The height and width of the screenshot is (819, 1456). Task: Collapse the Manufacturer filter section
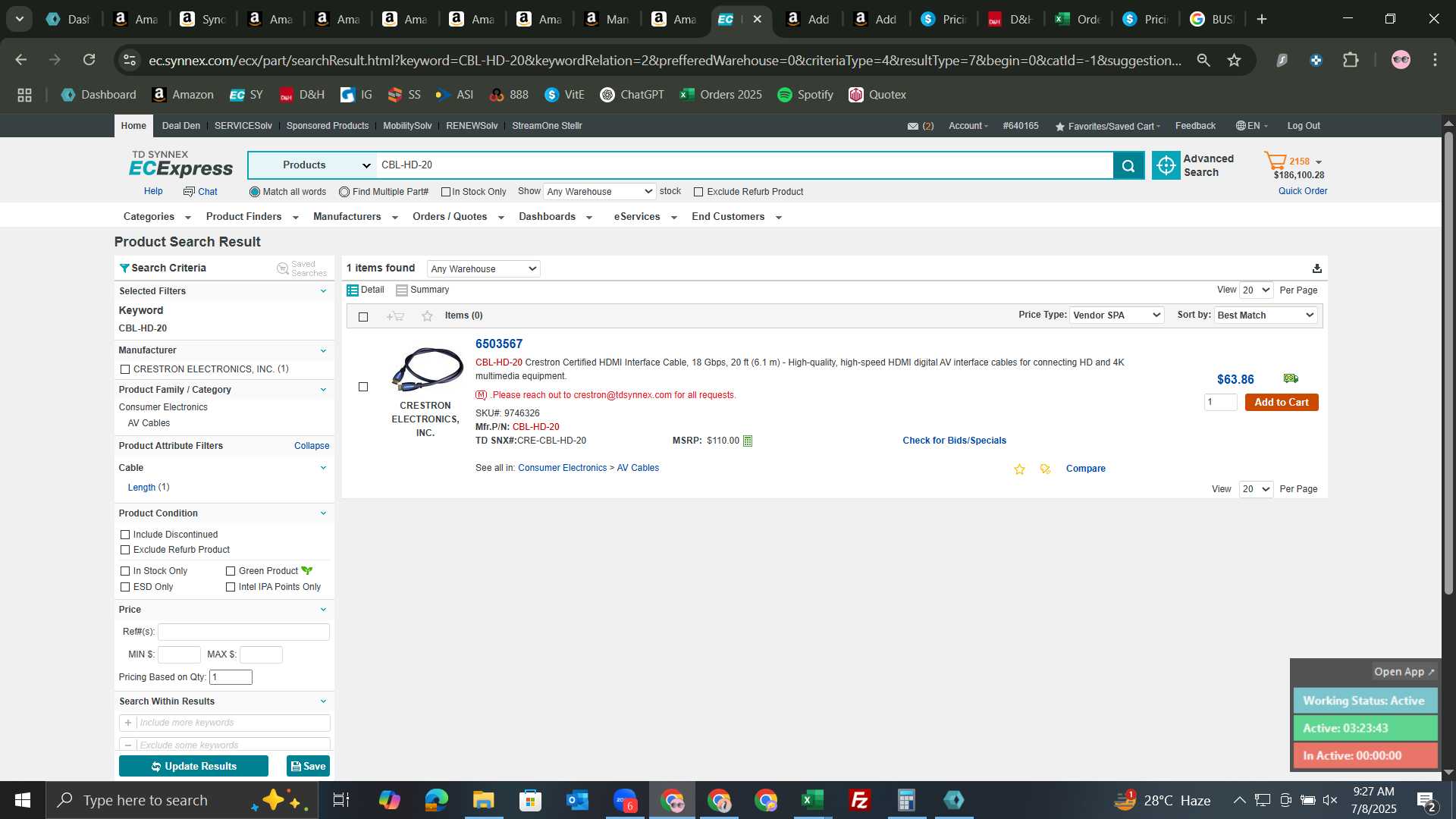324,350
